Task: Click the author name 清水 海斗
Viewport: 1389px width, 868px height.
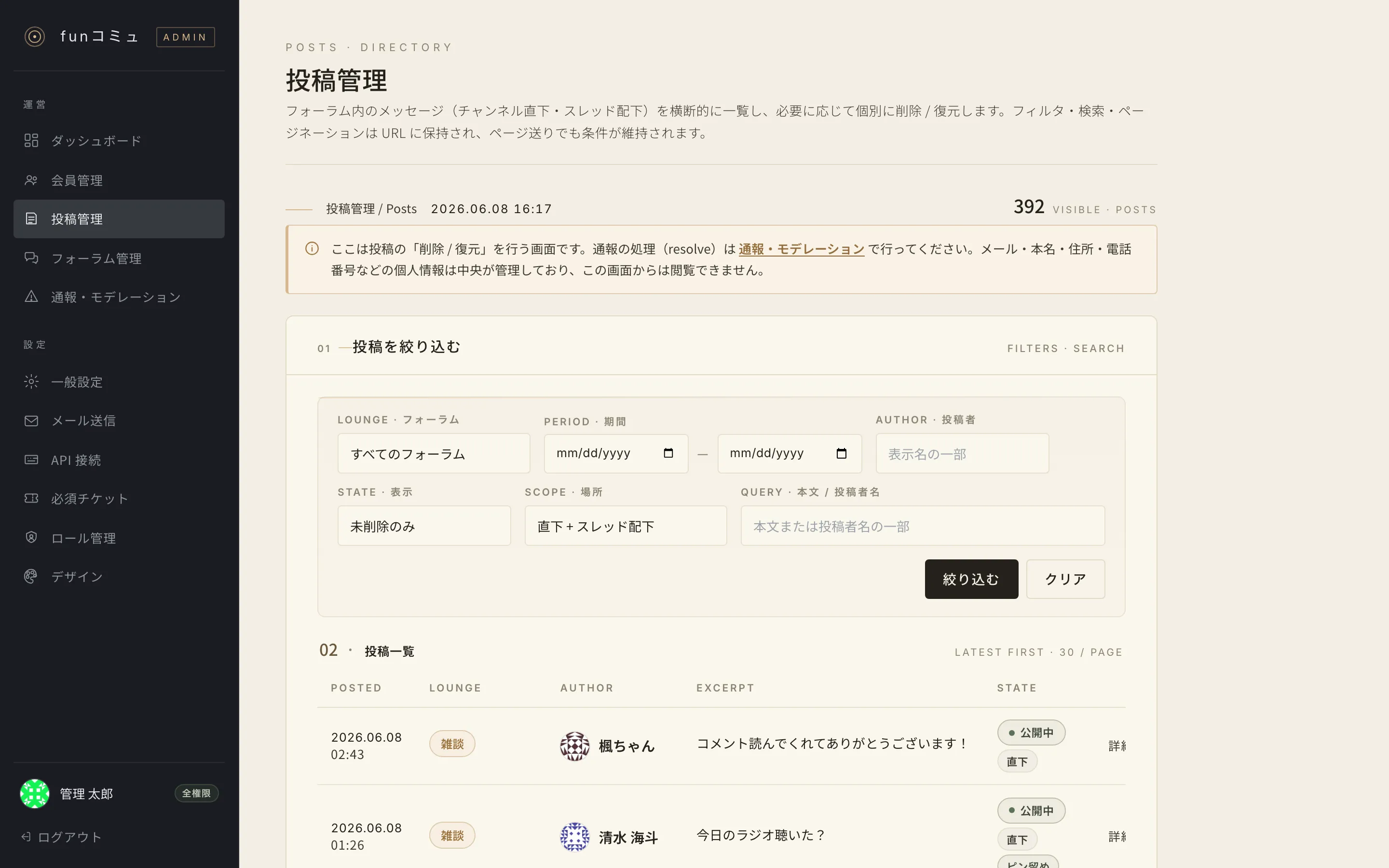Action: 628,838
